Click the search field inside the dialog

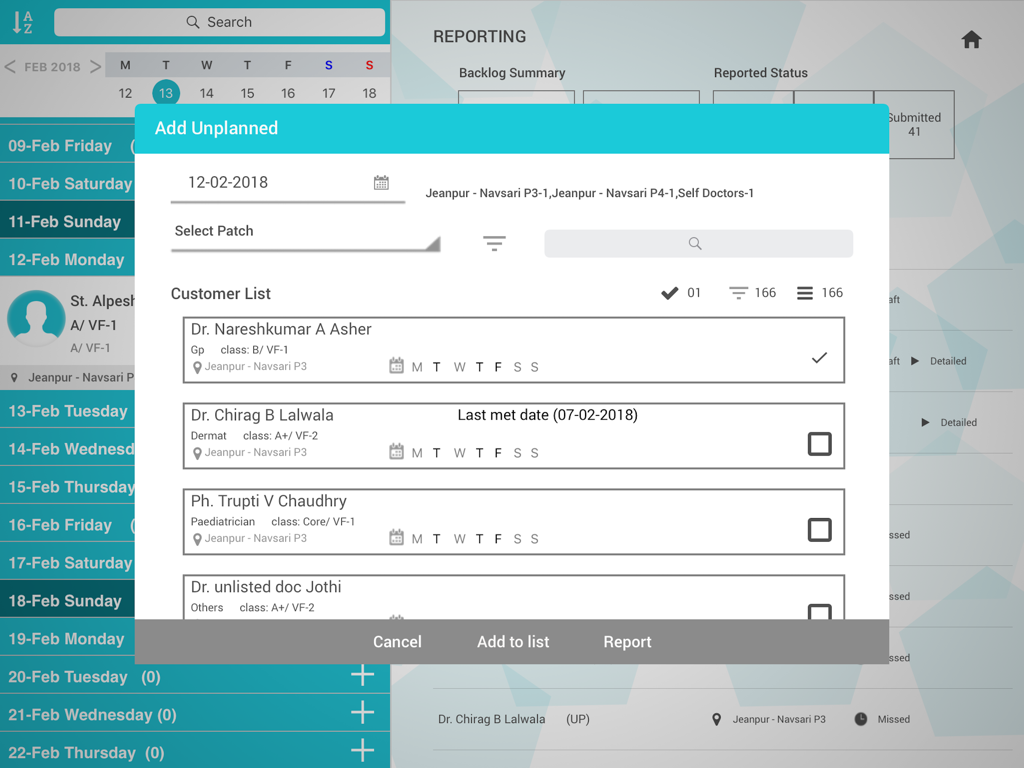click(x=698, y=243)
